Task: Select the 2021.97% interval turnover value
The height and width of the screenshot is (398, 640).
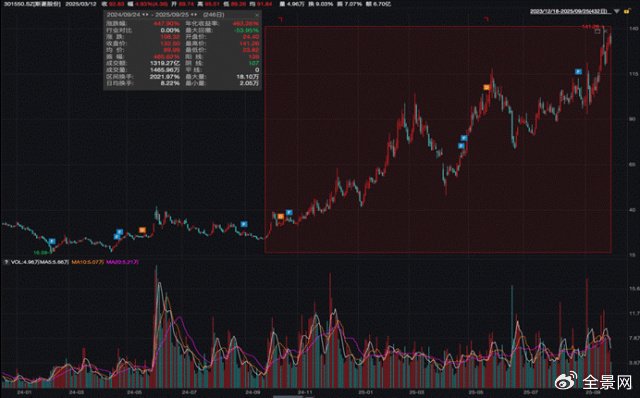Action: [x=164, y=77]
